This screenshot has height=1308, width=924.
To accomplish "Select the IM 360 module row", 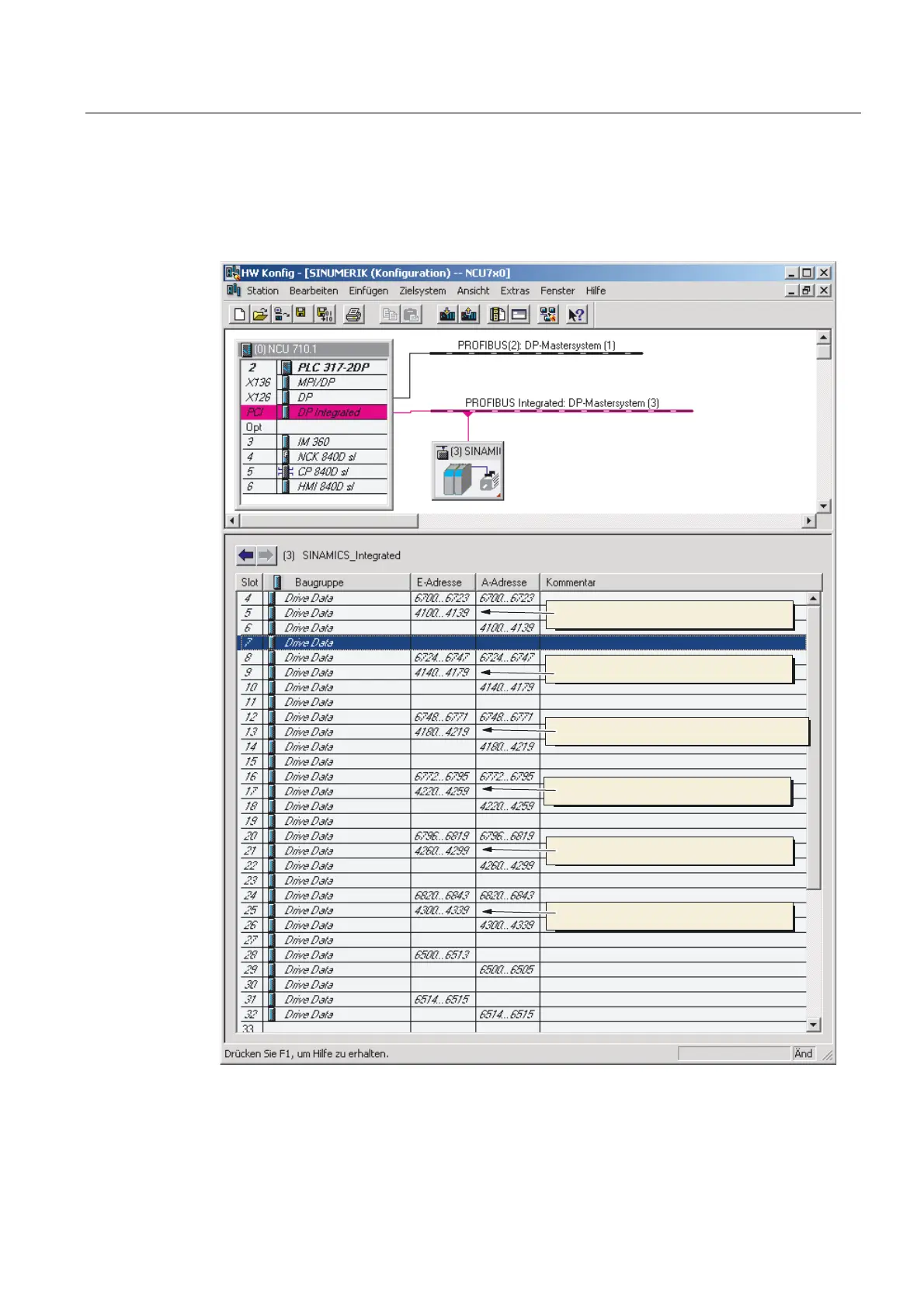I will coord(314,442).
